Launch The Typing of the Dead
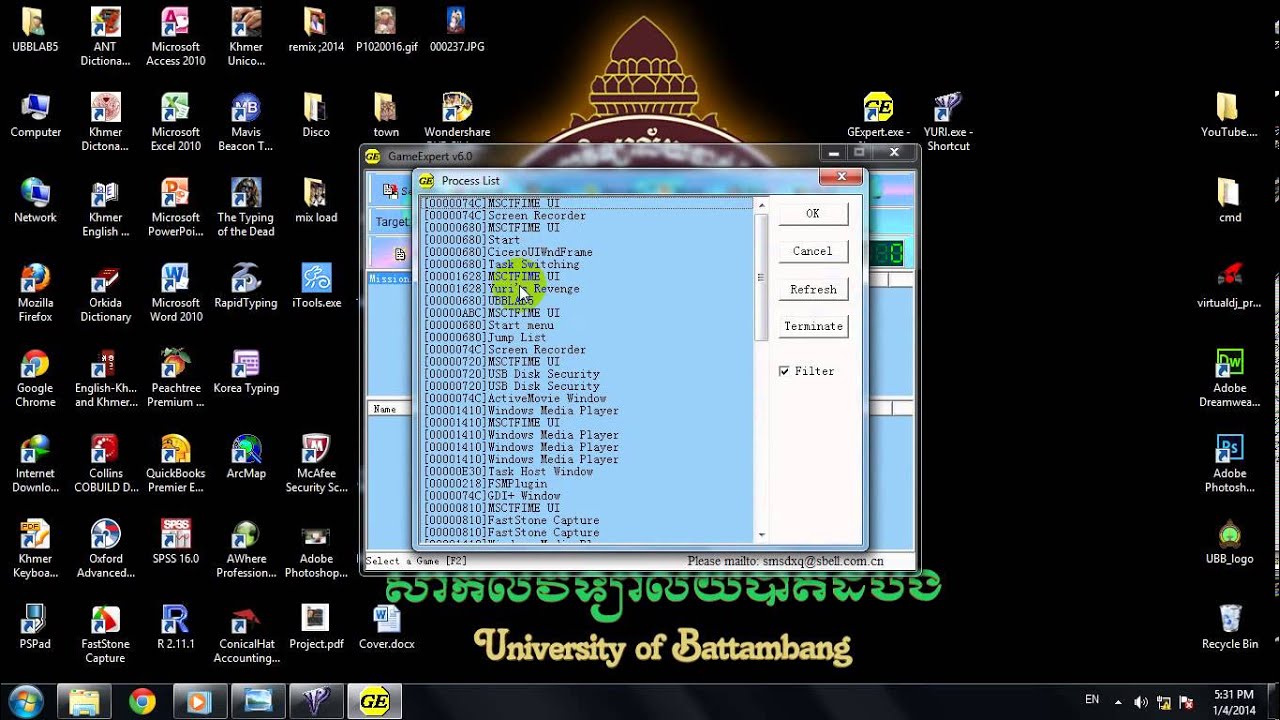 (x=246, y=207)
